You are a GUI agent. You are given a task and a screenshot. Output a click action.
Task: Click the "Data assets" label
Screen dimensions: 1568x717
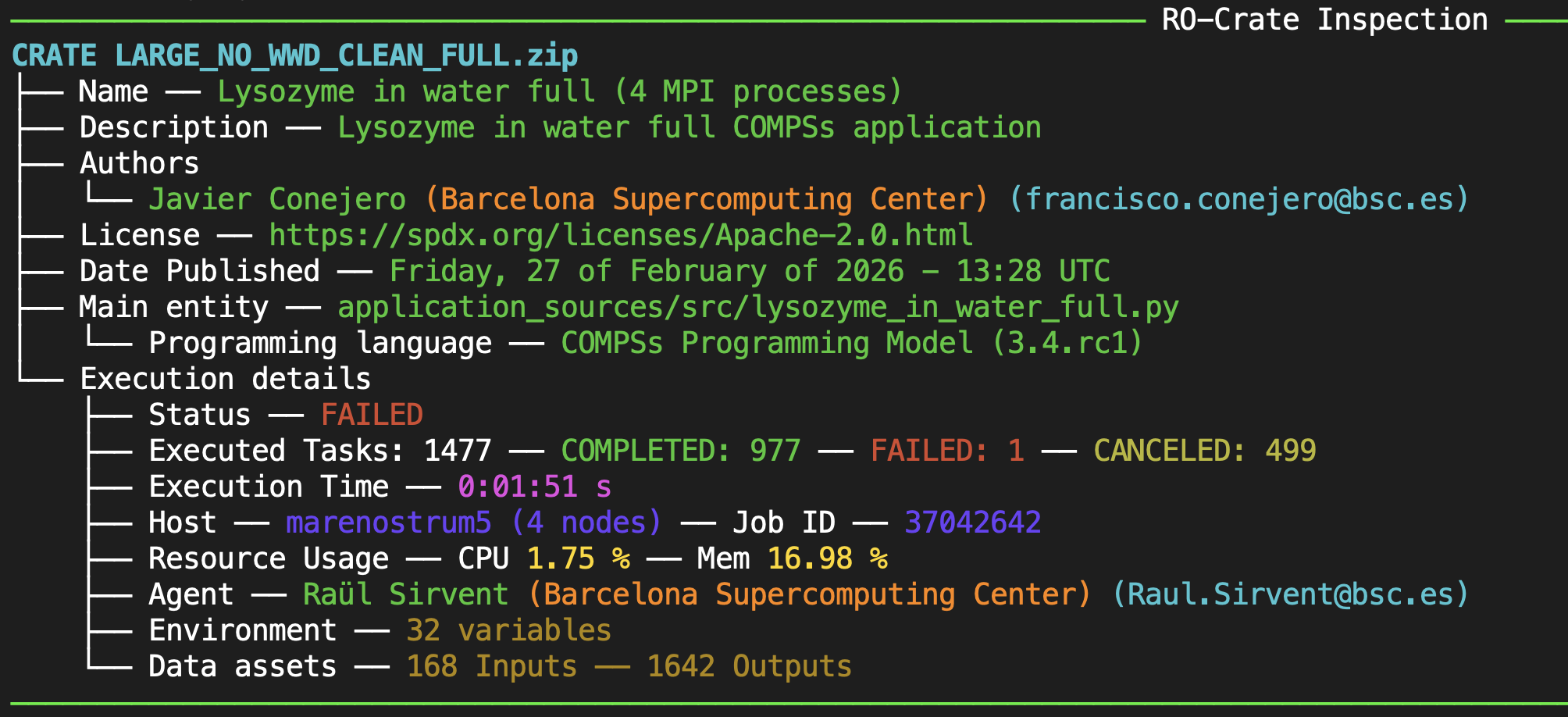click(x=242, y=666)
